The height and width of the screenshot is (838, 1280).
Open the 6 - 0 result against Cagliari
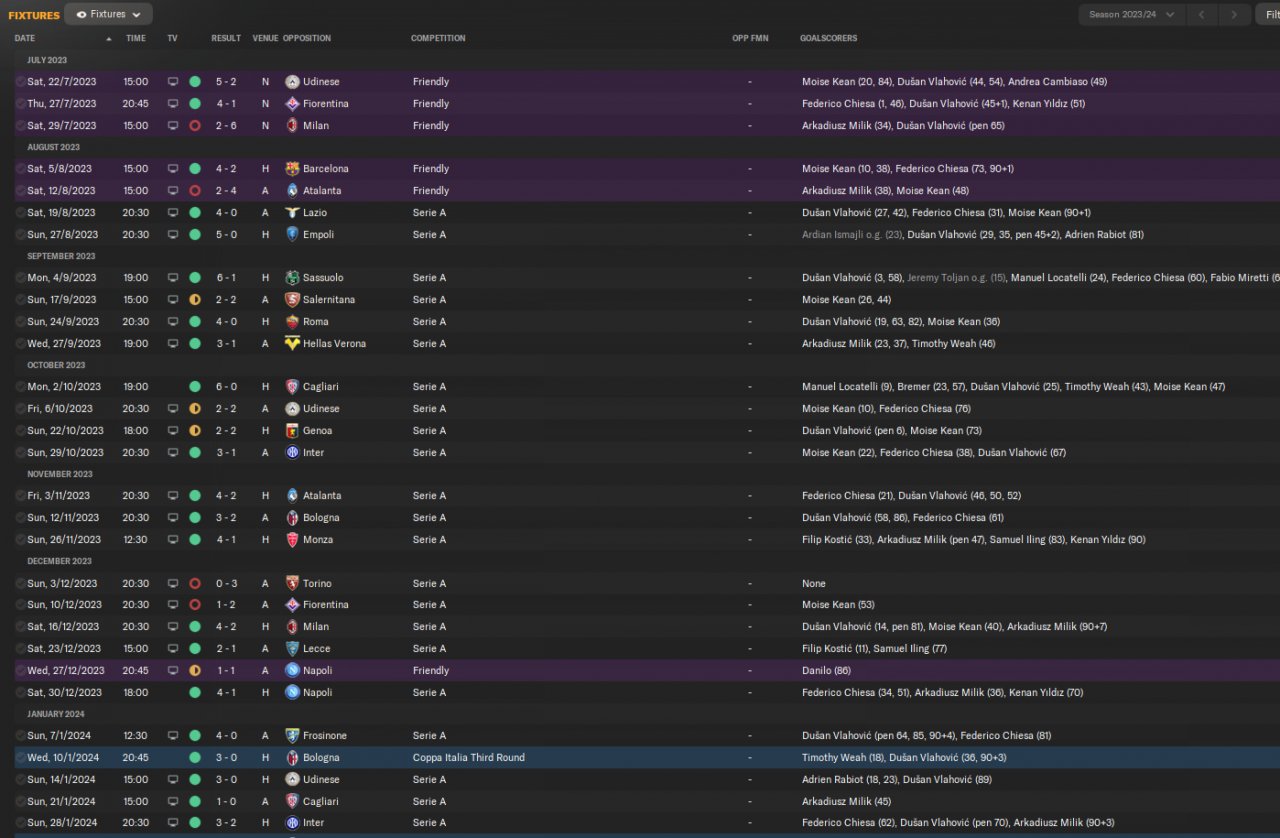coord(226,387)
